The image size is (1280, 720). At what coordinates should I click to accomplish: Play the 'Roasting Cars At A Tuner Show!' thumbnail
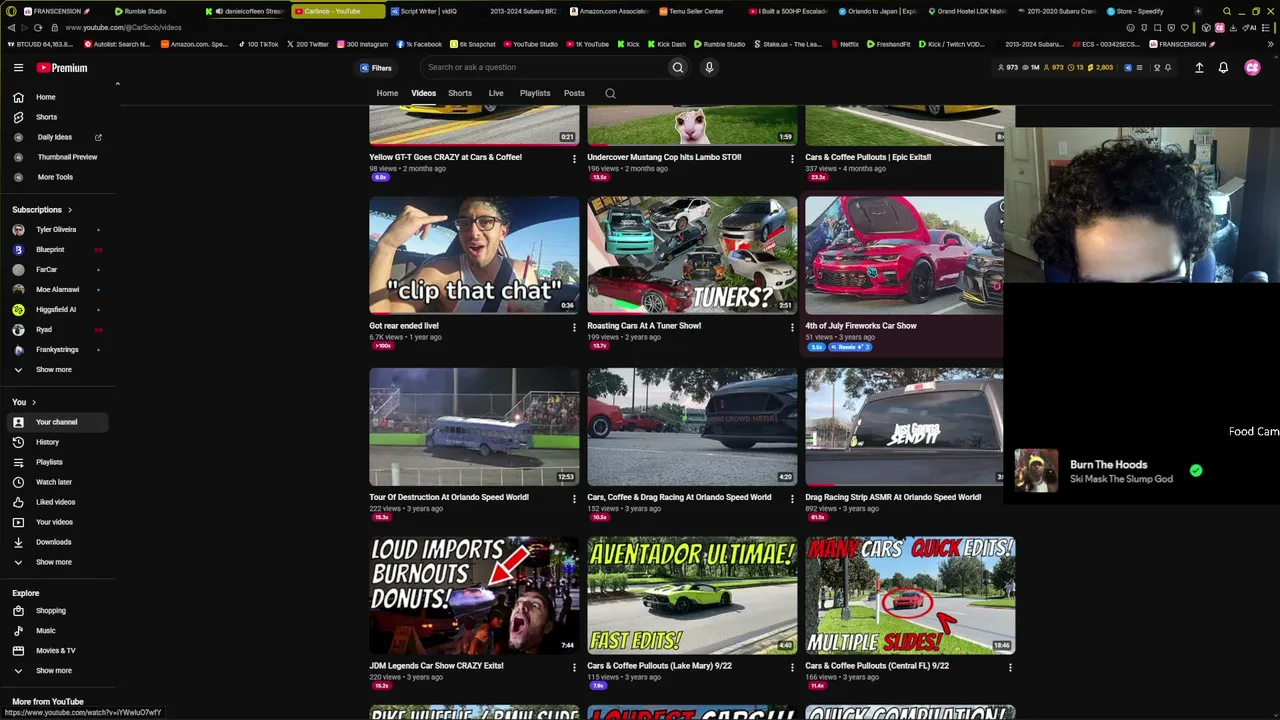point(692,256)
